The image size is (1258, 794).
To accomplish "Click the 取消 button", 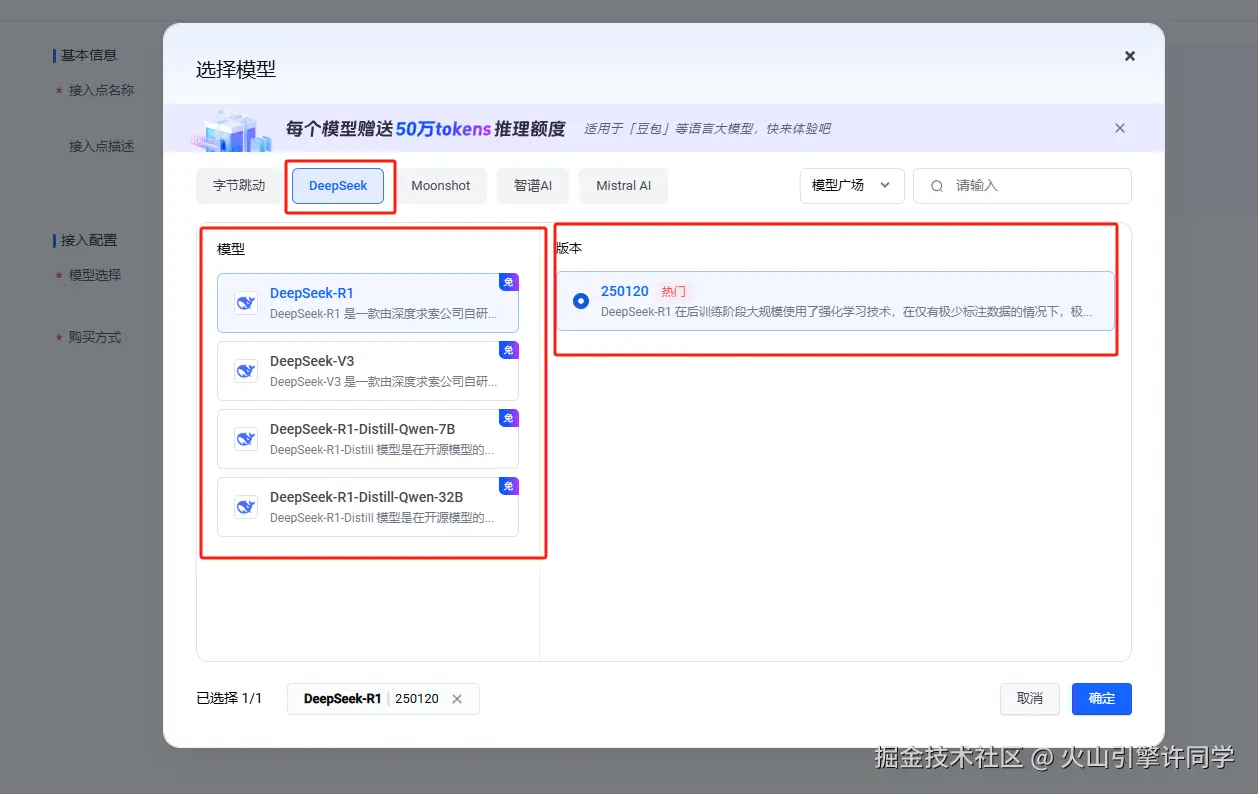I will 1030,699.
